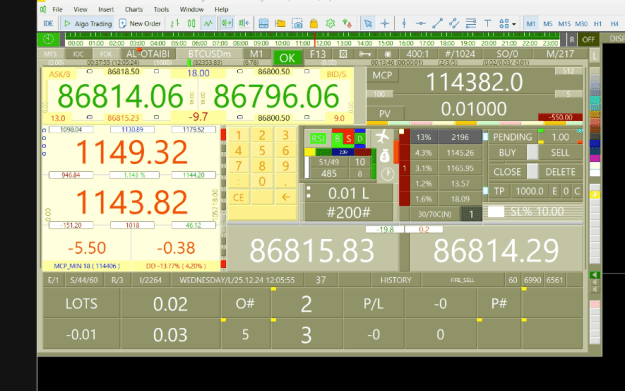Switch to M15 timeframe
This screenshot has width=625, height=391.
[x=564, y=24]
